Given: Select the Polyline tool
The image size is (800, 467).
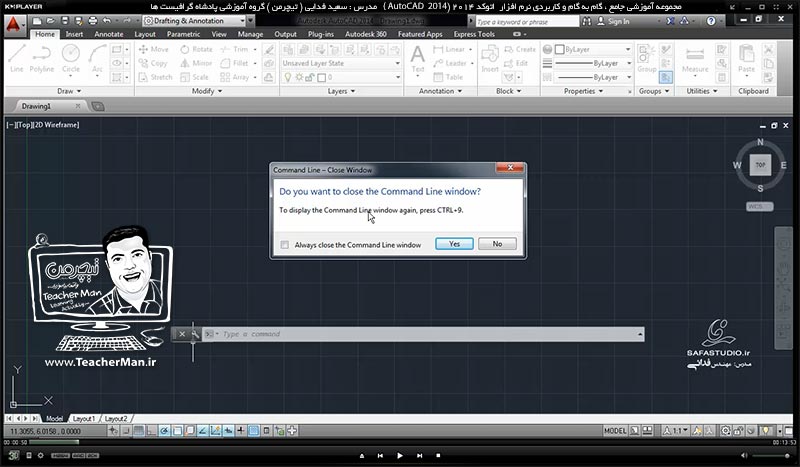Looking at the screenshot, I should click(x=41, y=59).
